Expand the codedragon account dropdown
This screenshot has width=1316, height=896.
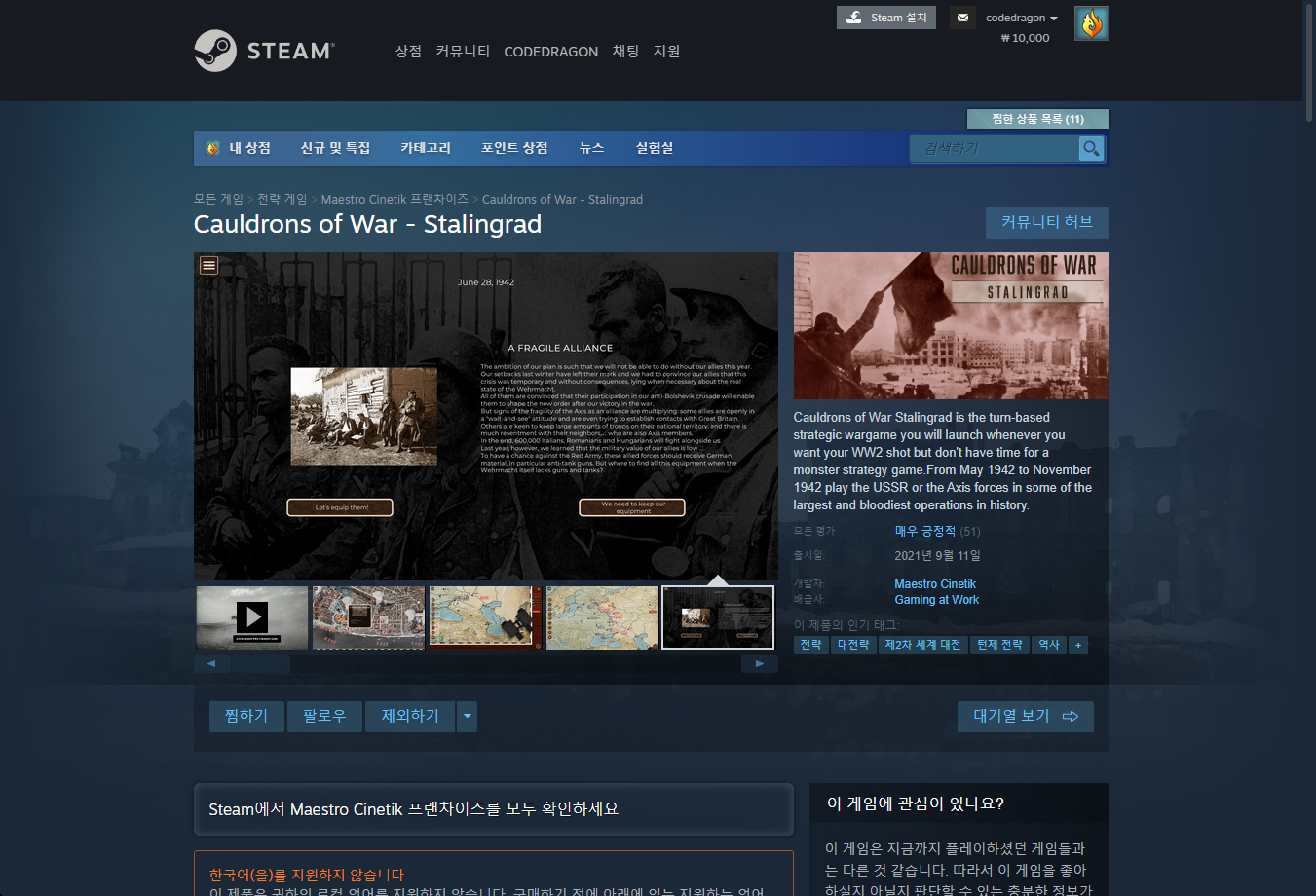click(x=1021, y=18)
